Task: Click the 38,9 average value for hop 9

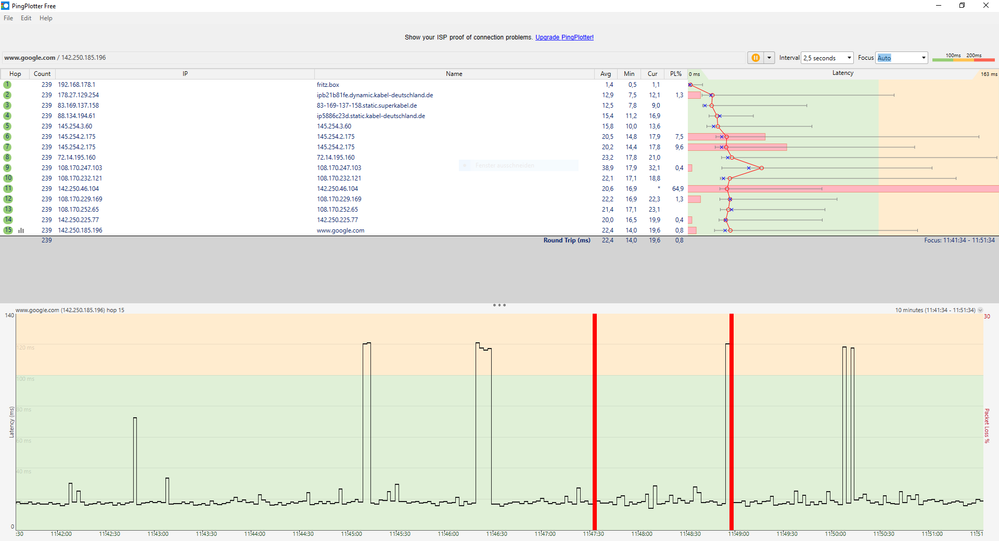Action: point(608,168)
